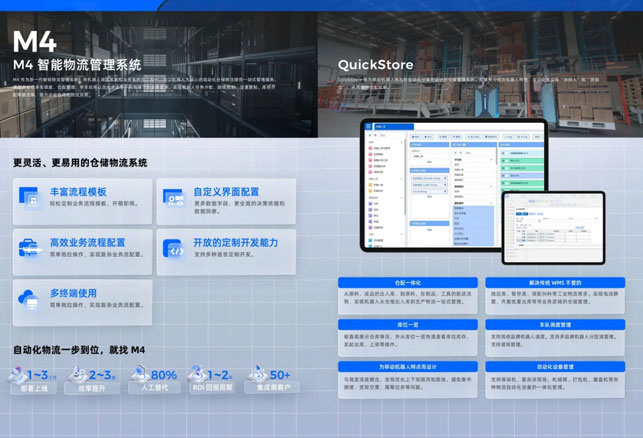
Task: Click the 50+ statistic value
Action: coord(280,375)
